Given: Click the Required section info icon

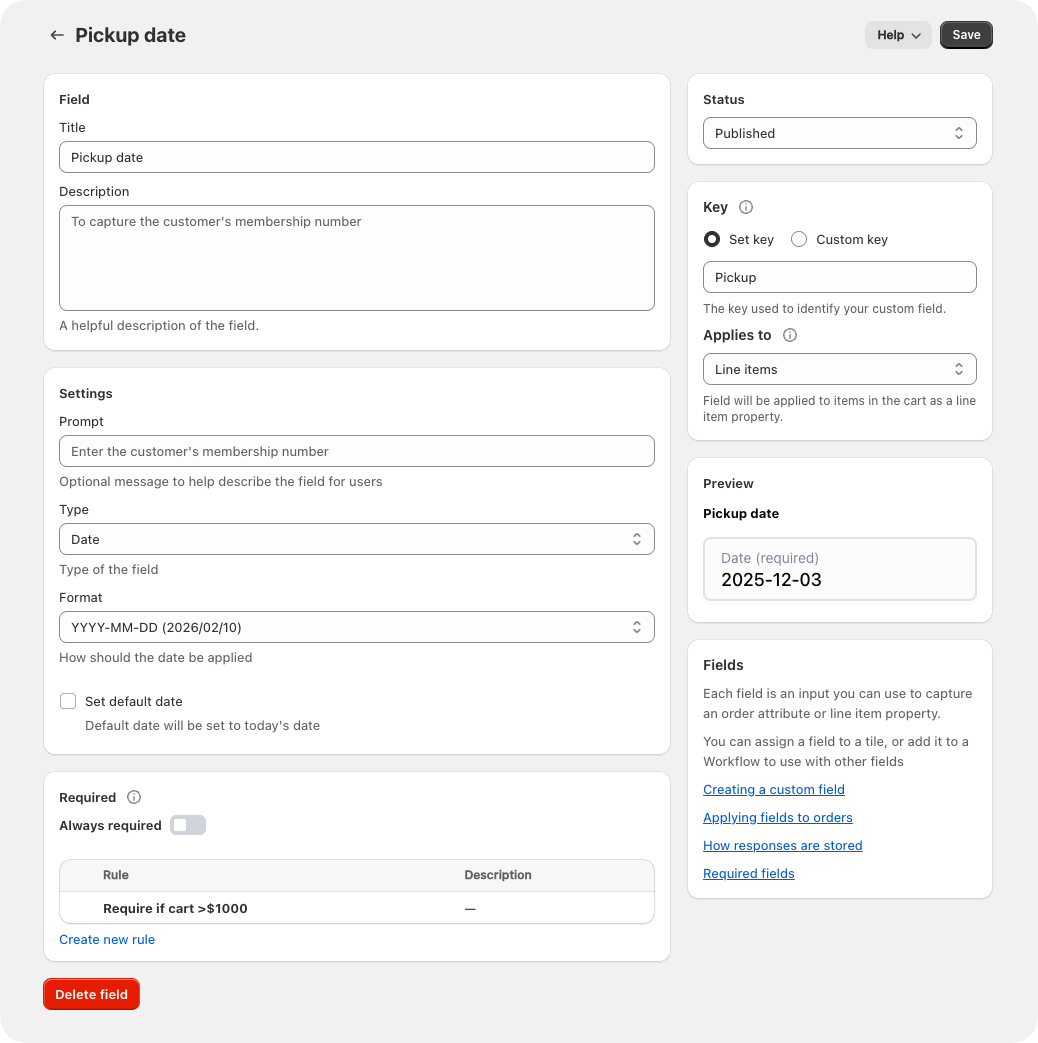Looking at the screenshot, I should click(x=132, y=797).
